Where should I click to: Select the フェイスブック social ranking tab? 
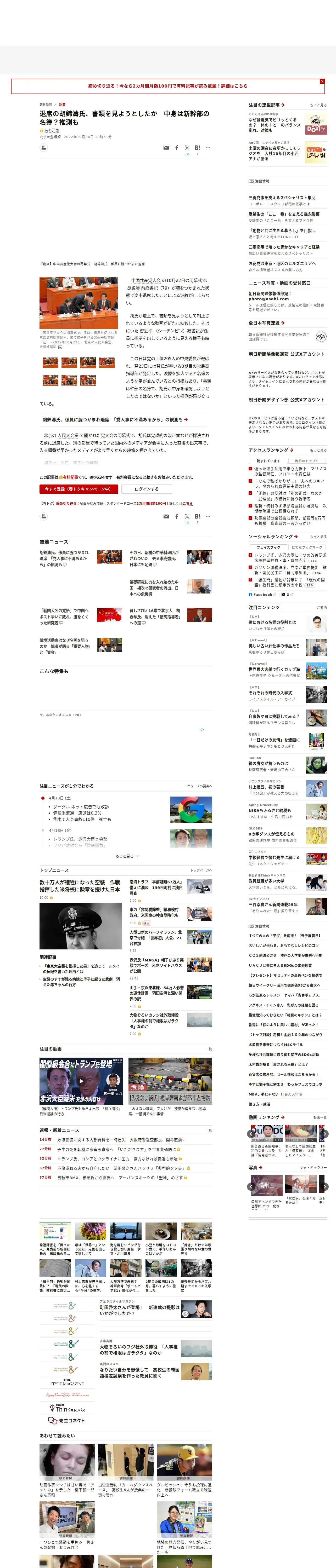(268, 547)
